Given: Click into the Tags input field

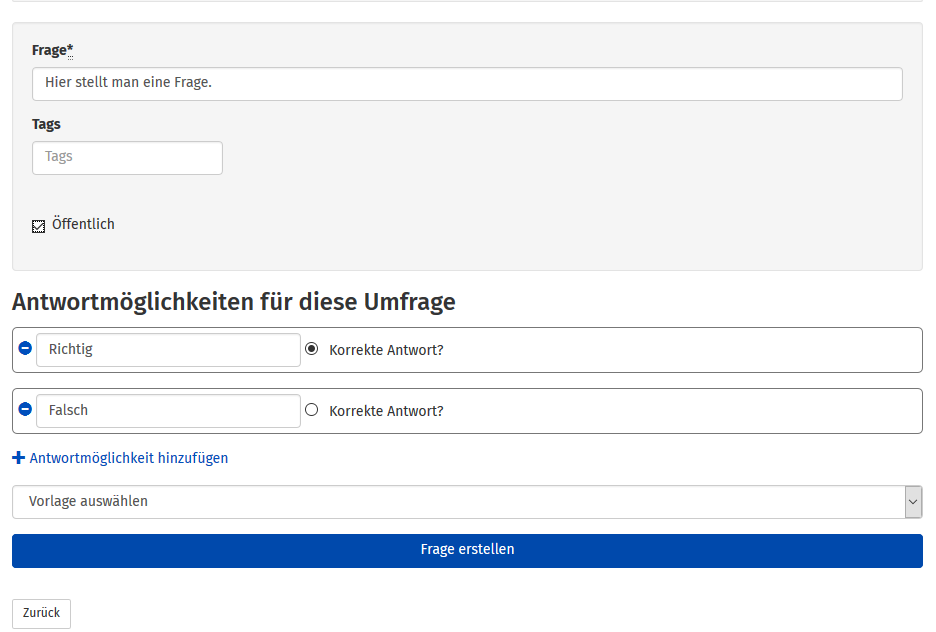Looking at the screenshot, I should (127, 158).
